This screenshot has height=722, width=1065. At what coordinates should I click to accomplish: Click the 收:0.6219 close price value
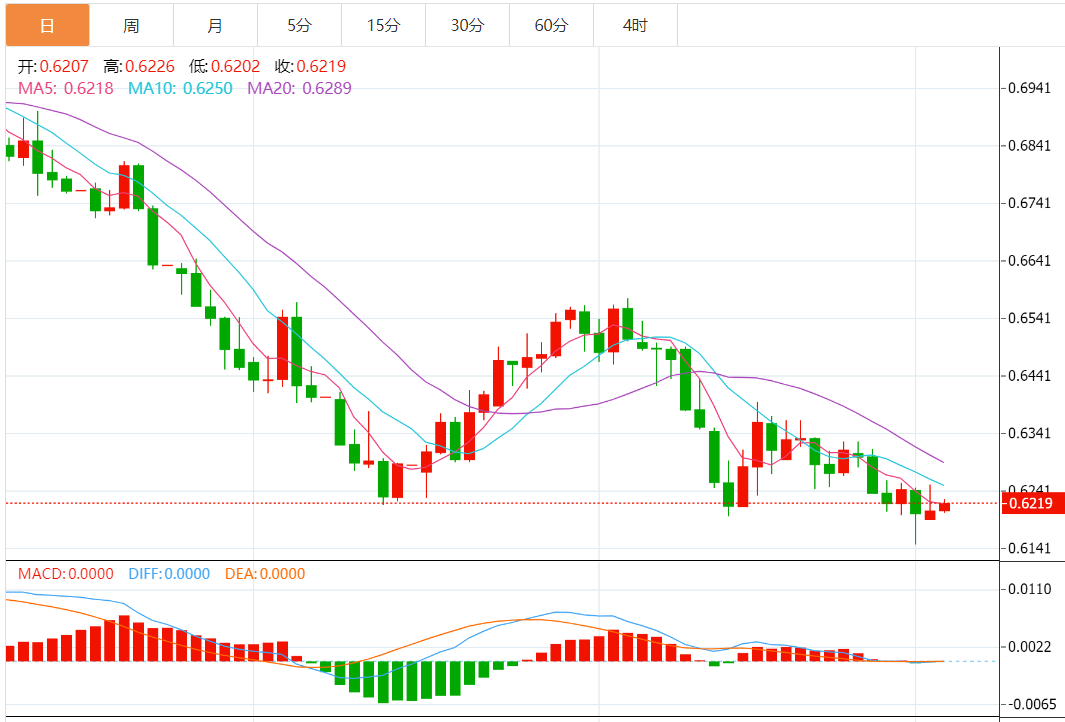click(310, 67)
